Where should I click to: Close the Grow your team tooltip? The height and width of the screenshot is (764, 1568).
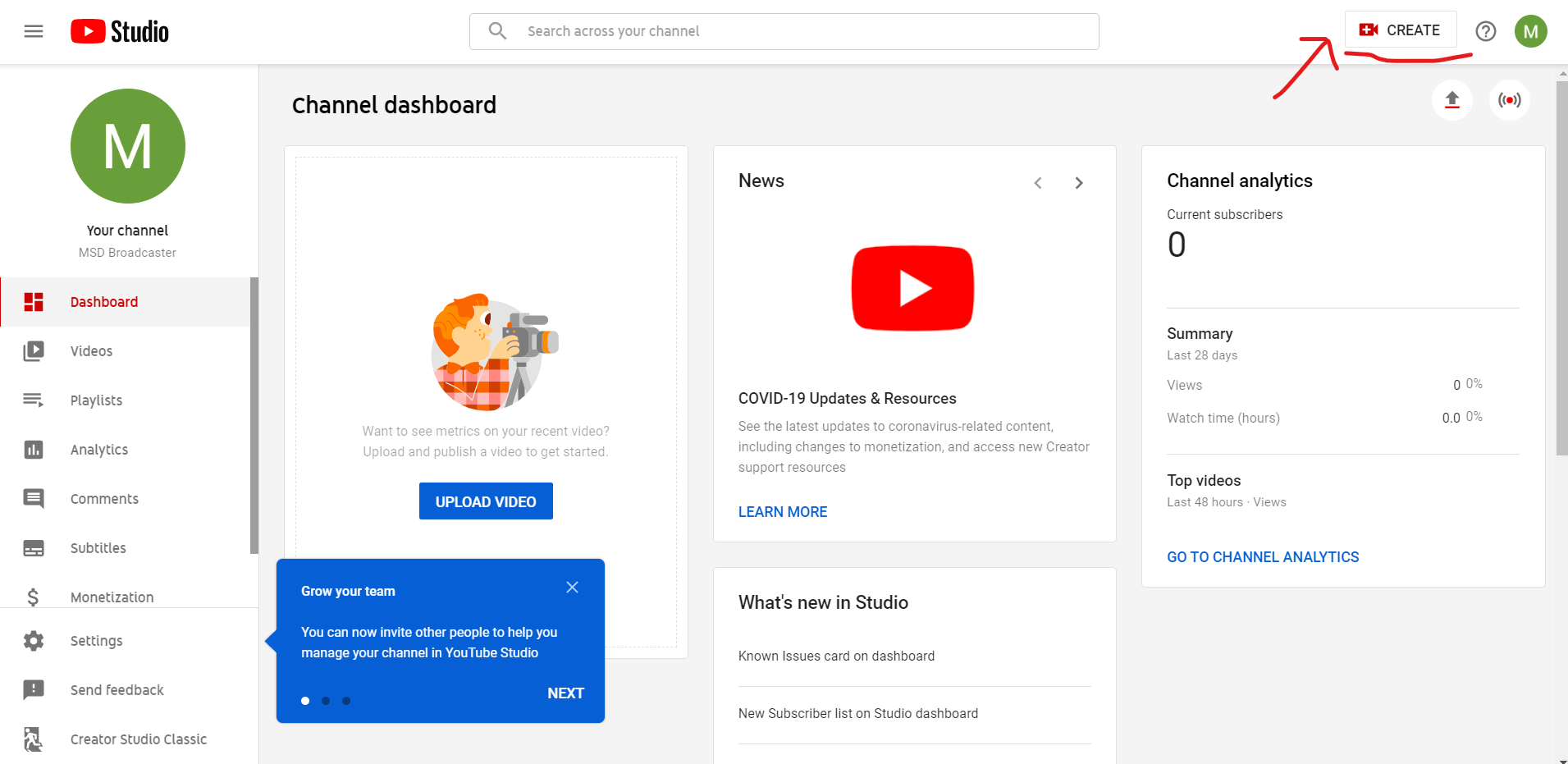572,588
